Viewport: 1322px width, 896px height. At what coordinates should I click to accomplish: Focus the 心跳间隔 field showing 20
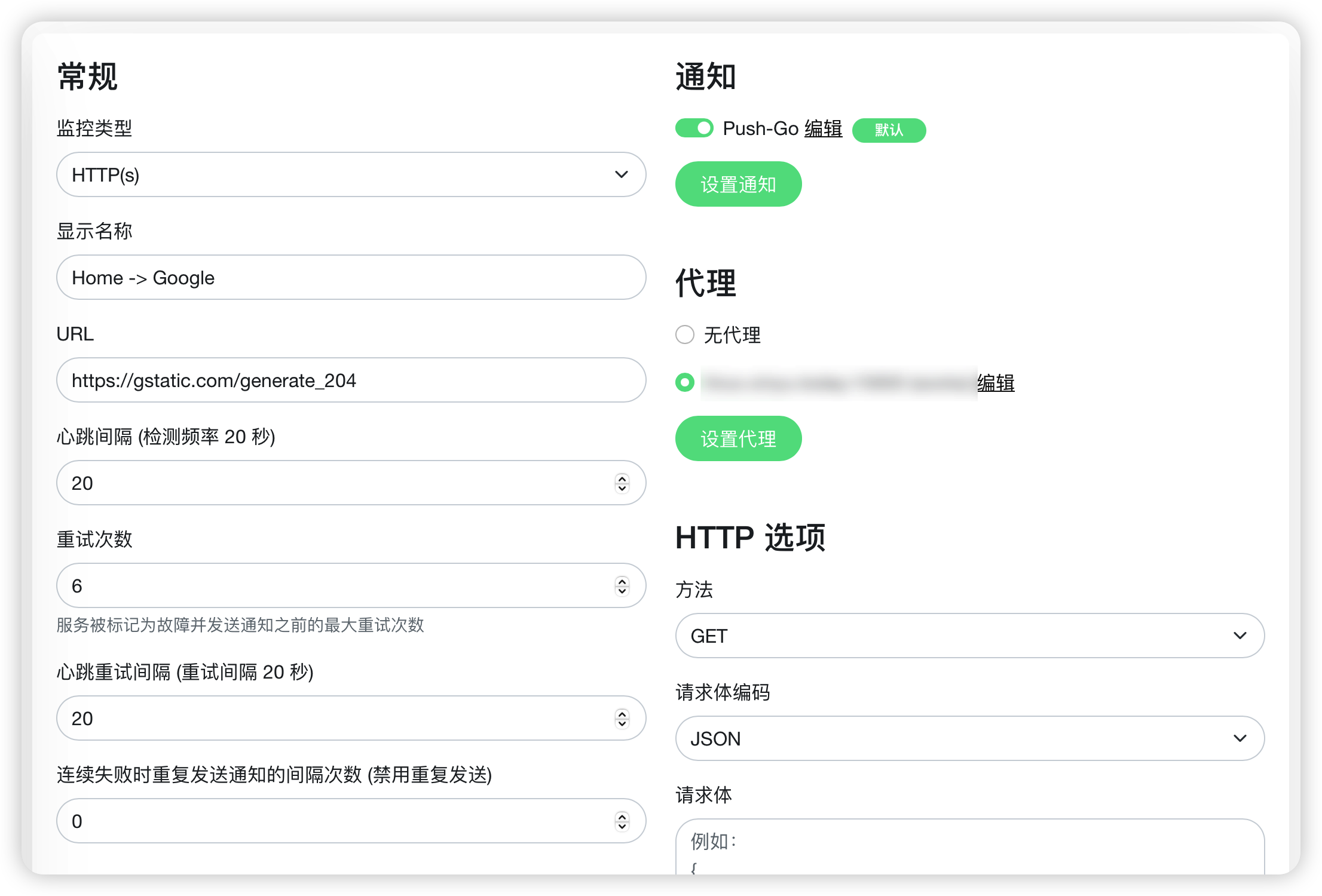335,483
